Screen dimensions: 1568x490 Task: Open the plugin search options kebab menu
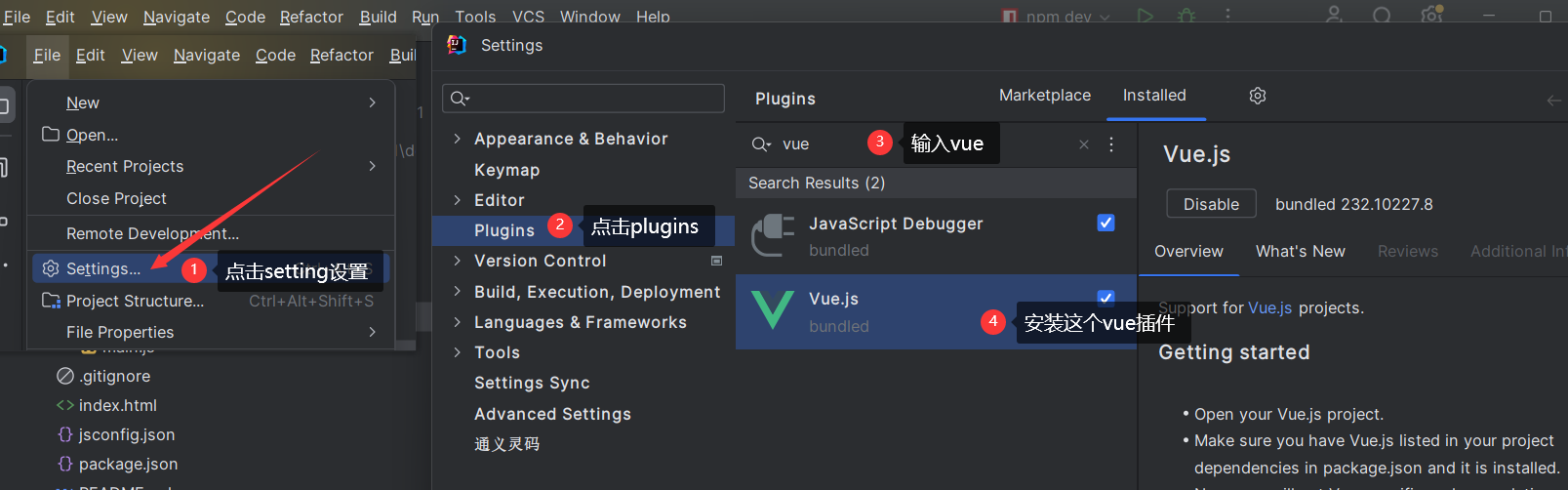(1111, 144)
